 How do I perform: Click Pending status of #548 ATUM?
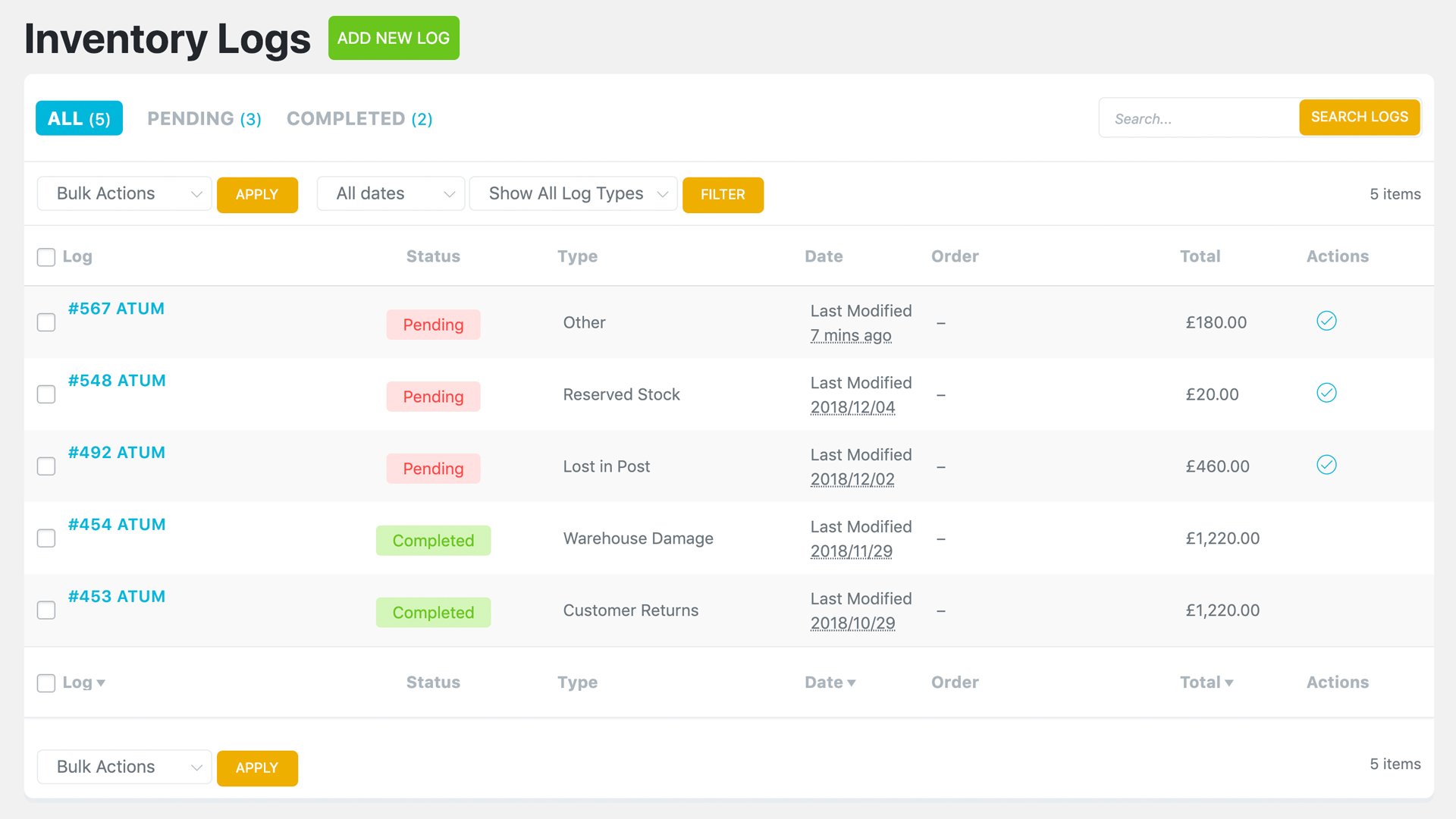point(433,397)
